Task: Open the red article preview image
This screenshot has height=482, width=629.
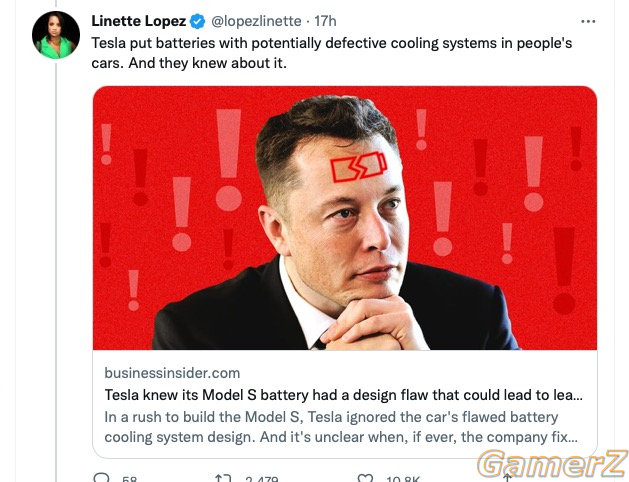Action: click(345, 218)
